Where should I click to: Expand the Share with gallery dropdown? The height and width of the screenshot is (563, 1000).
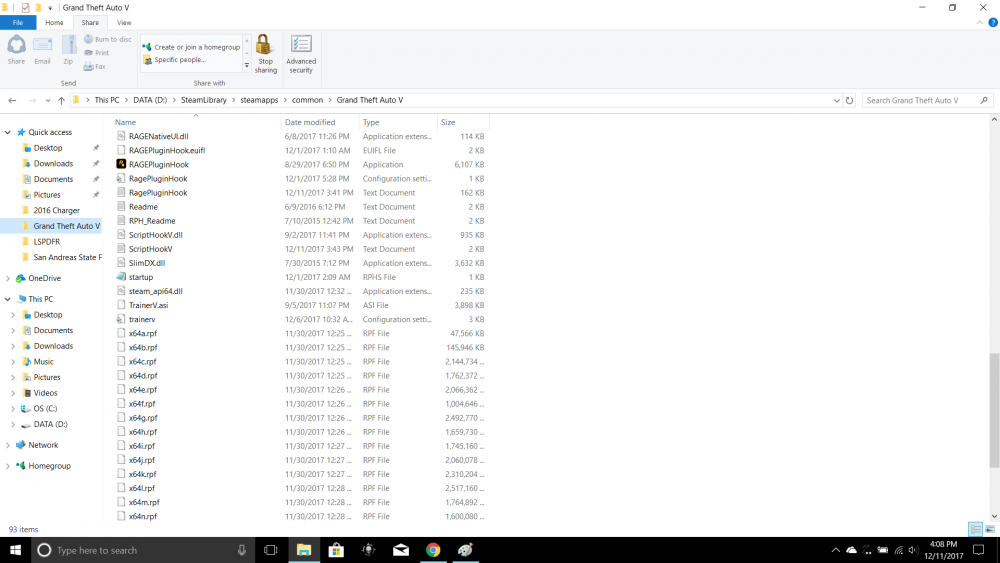click(x=247, y=65)
